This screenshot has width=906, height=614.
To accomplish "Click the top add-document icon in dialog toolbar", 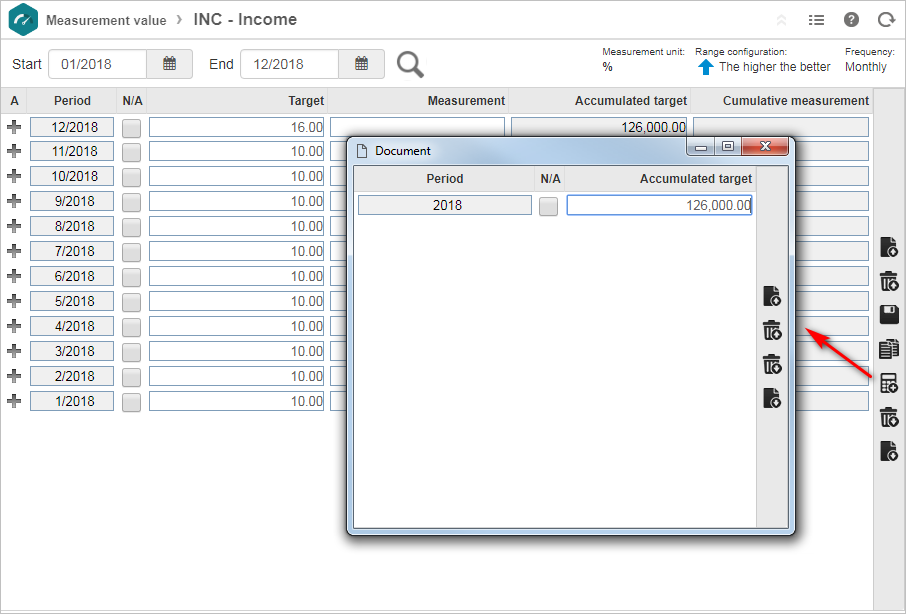I will [772, 296].
